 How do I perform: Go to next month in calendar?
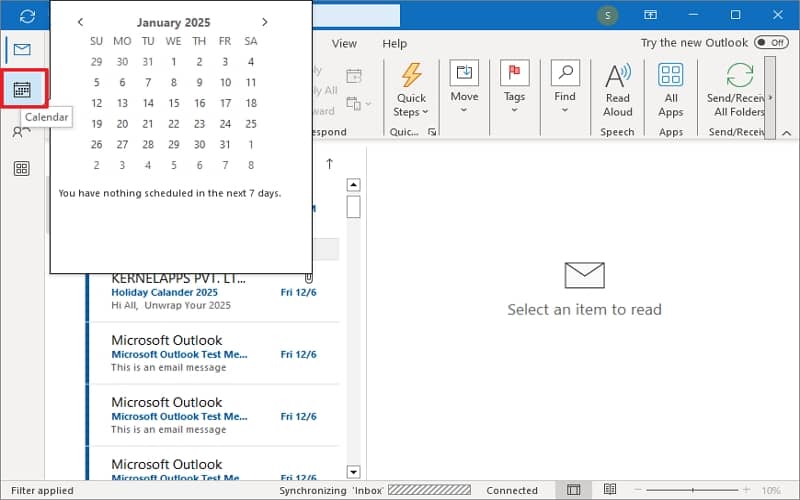[x=264, y=22]
